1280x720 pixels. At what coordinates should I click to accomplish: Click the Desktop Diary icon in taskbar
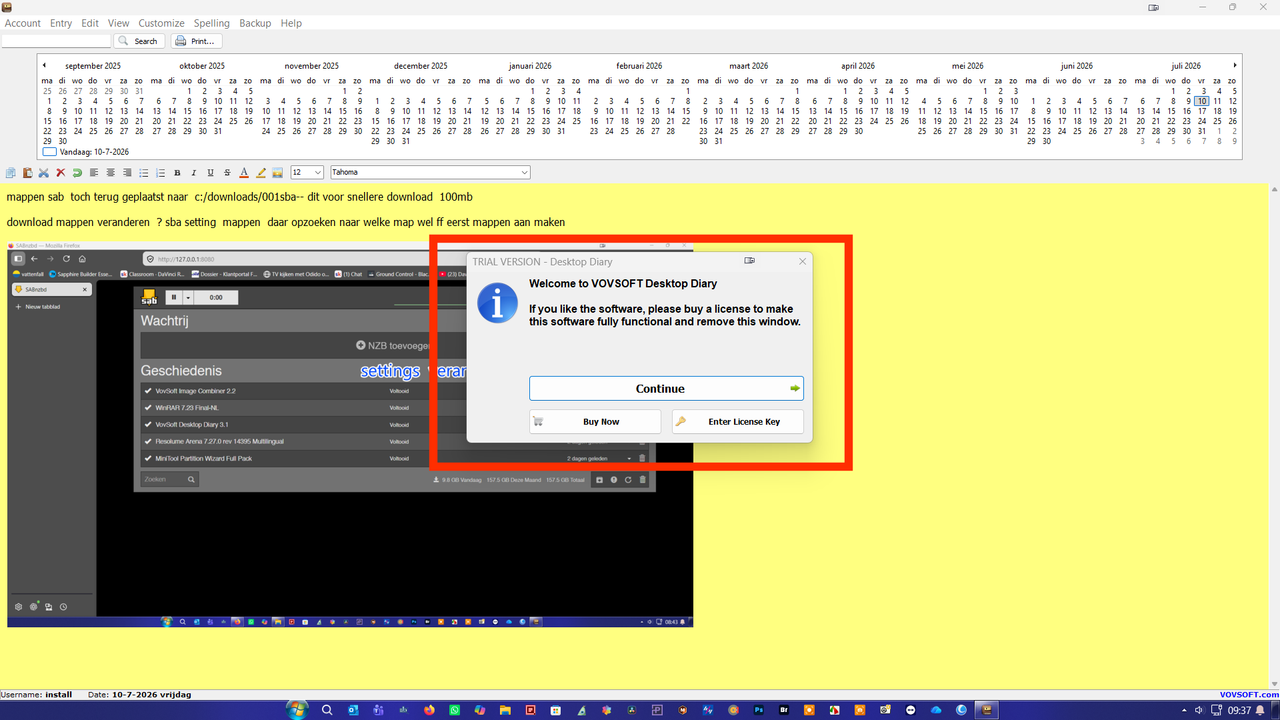tap(987, 710)
